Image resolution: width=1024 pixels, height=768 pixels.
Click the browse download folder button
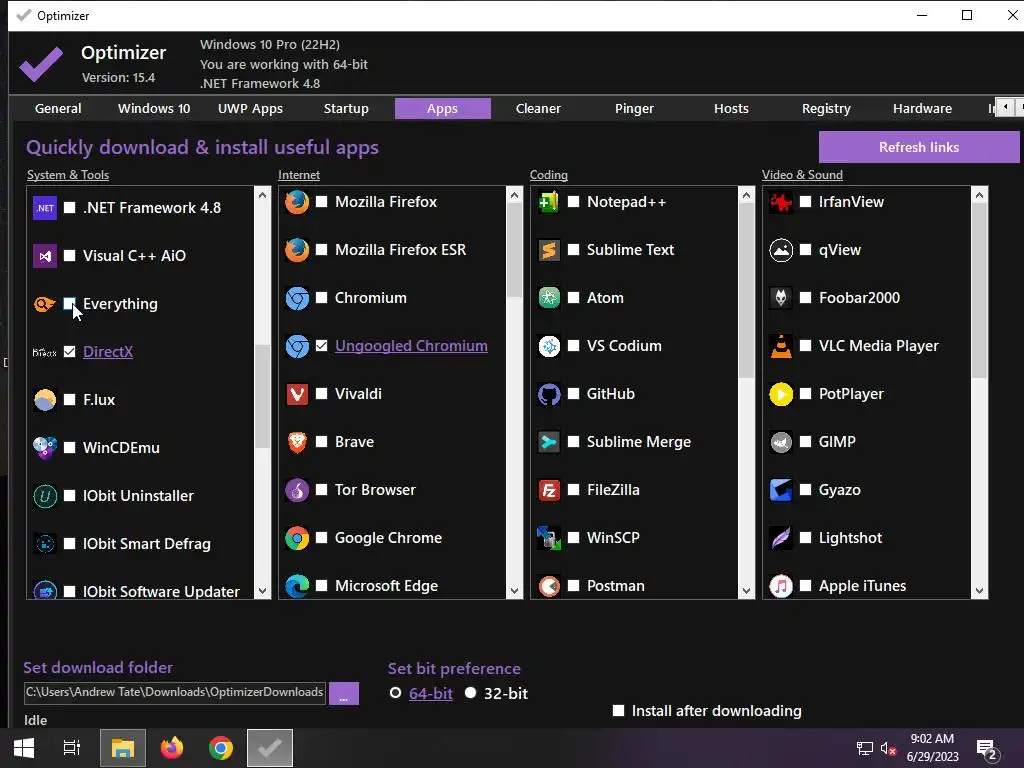click(x=344, y=694)
